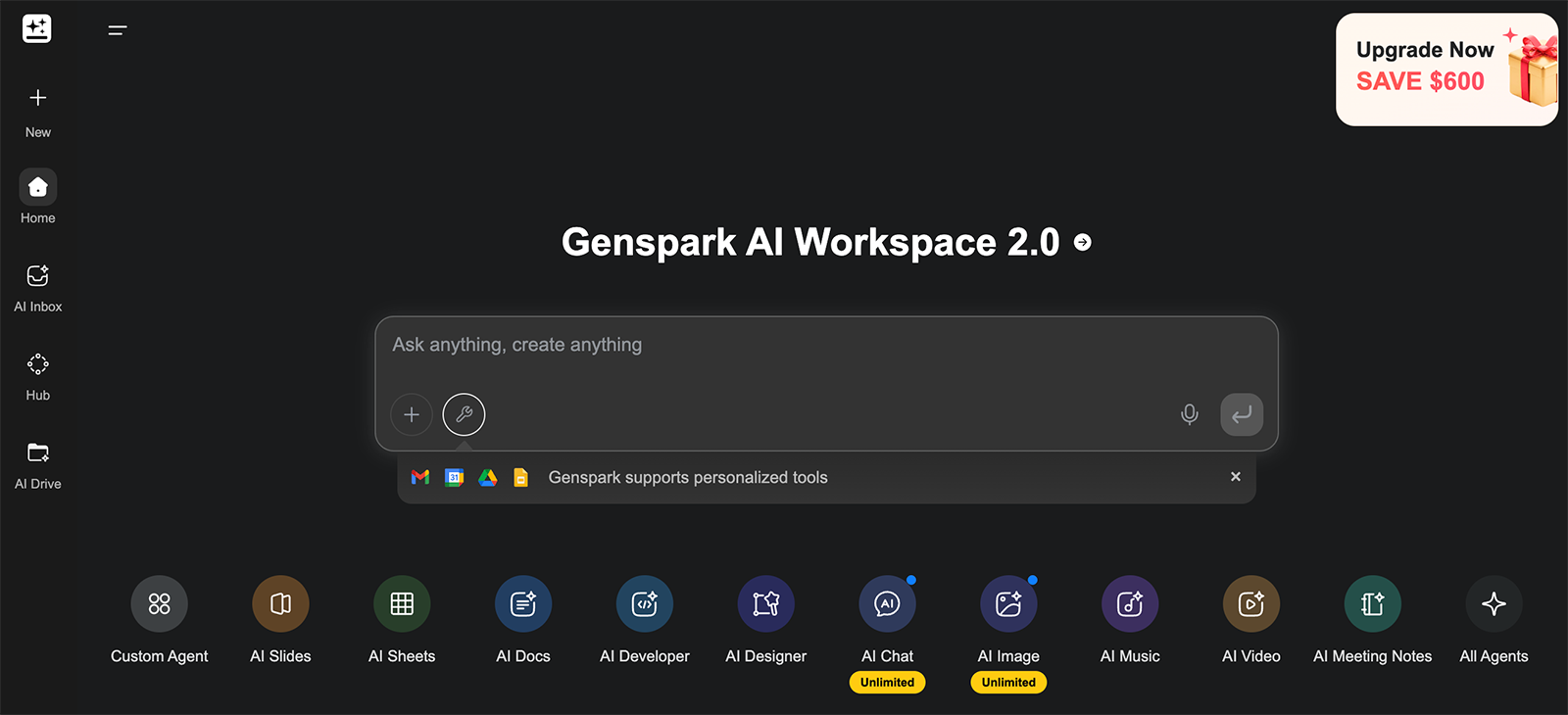
Task: Click the plus attachment button in prompt box
Action: pos(412,414)
